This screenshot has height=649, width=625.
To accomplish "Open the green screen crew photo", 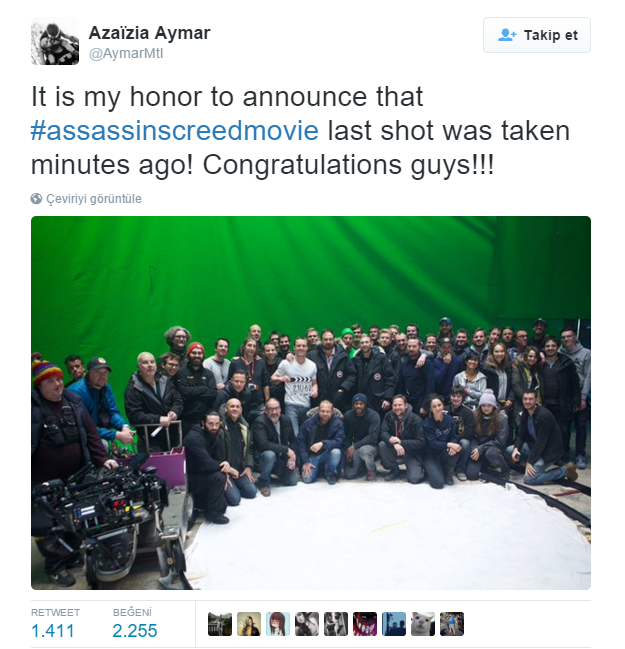I will click(311, 403).
